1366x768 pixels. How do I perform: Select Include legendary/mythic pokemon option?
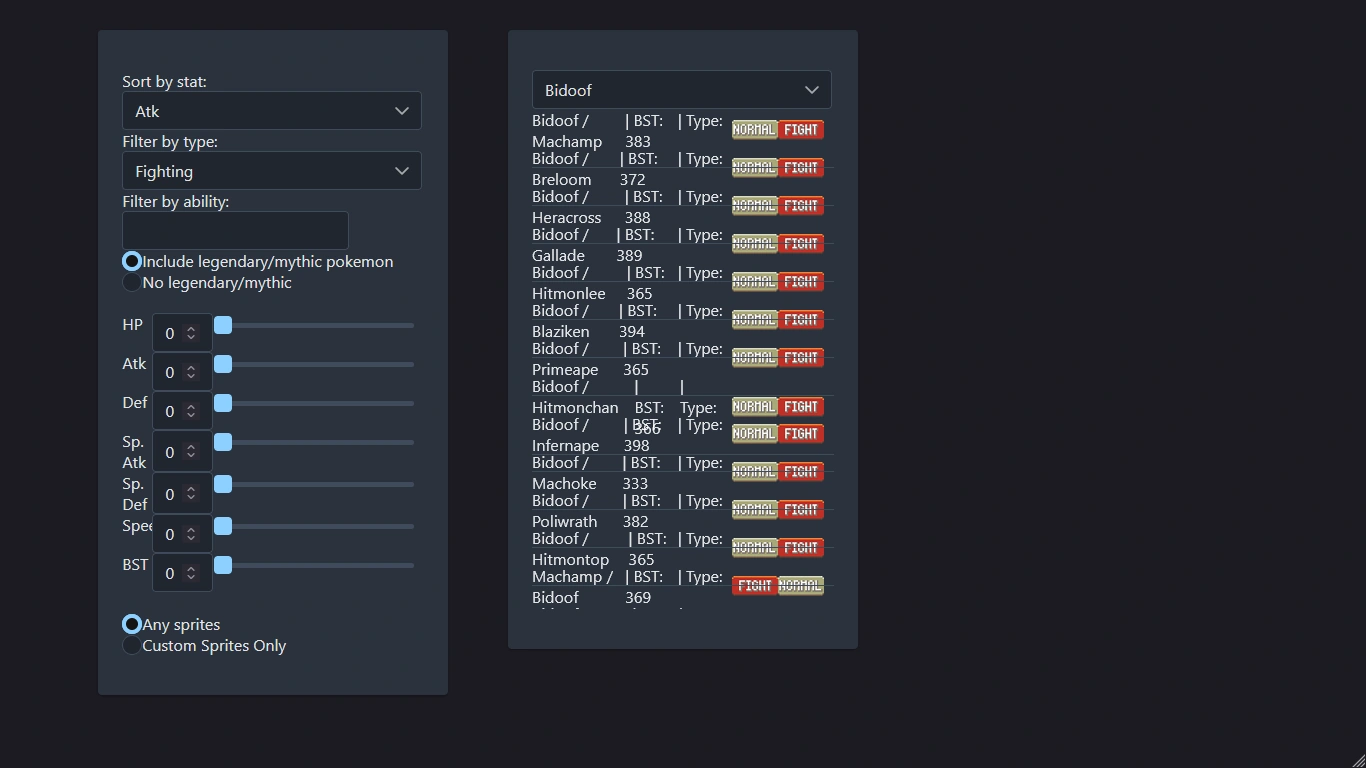[132, 261]
